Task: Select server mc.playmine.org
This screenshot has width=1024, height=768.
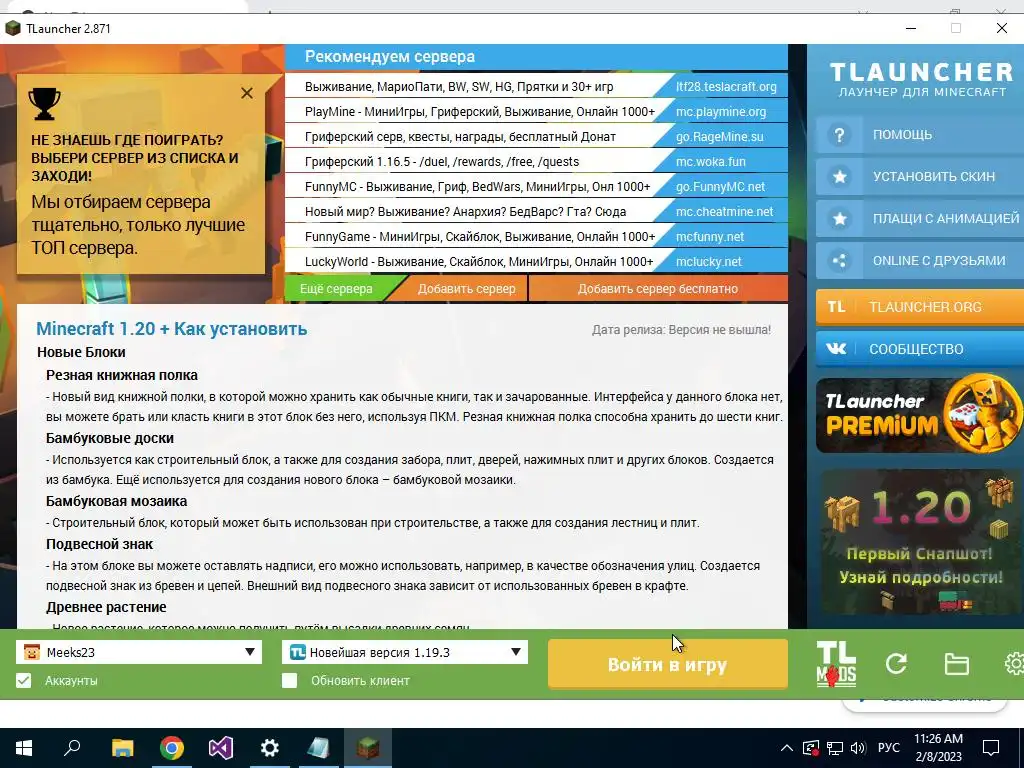Action: point(721,112)
